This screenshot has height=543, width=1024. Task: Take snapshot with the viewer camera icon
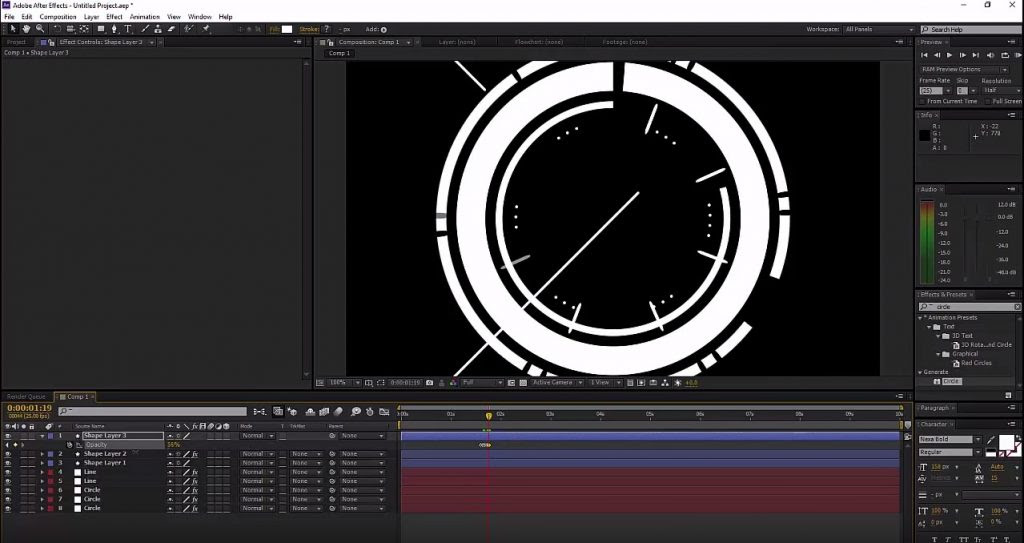click(429, 383)
